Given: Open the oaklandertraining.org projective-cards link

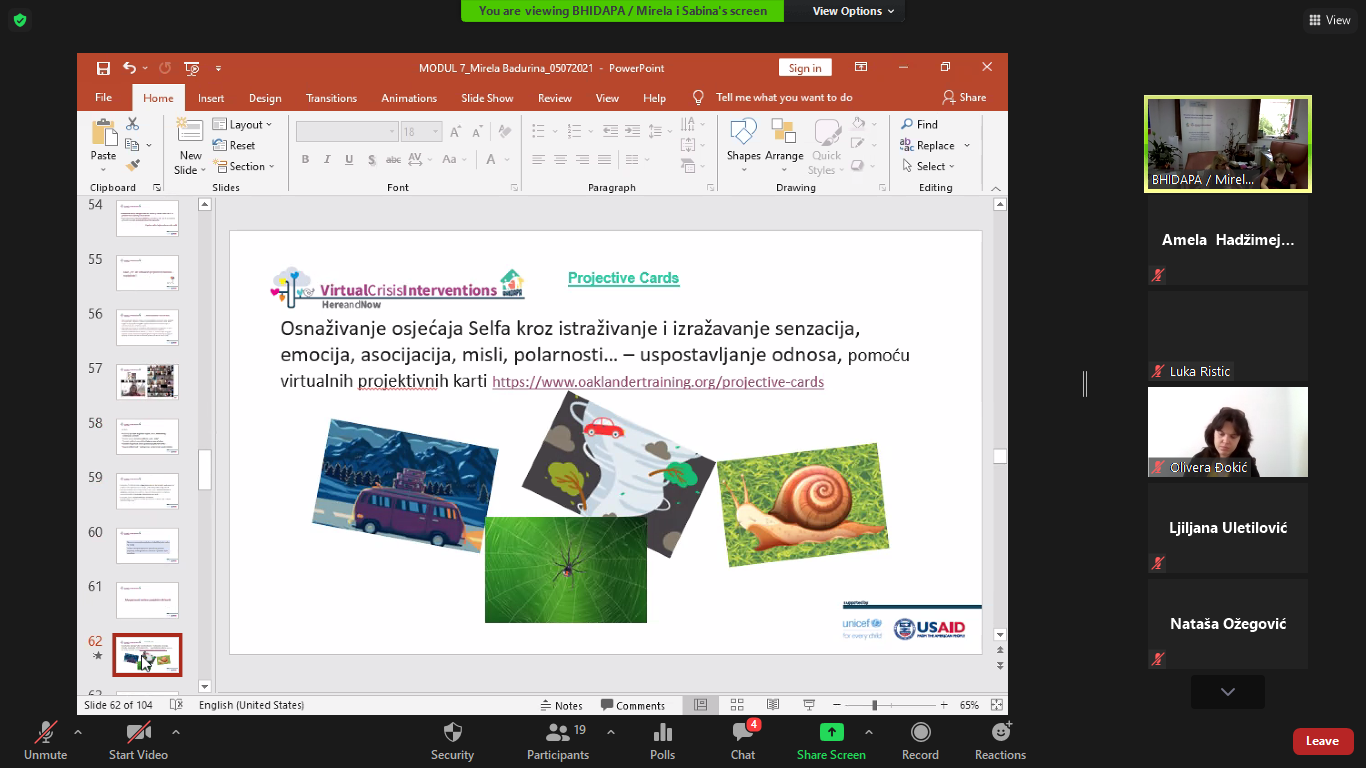Looking at the screenshot, I should coord(657,382).
